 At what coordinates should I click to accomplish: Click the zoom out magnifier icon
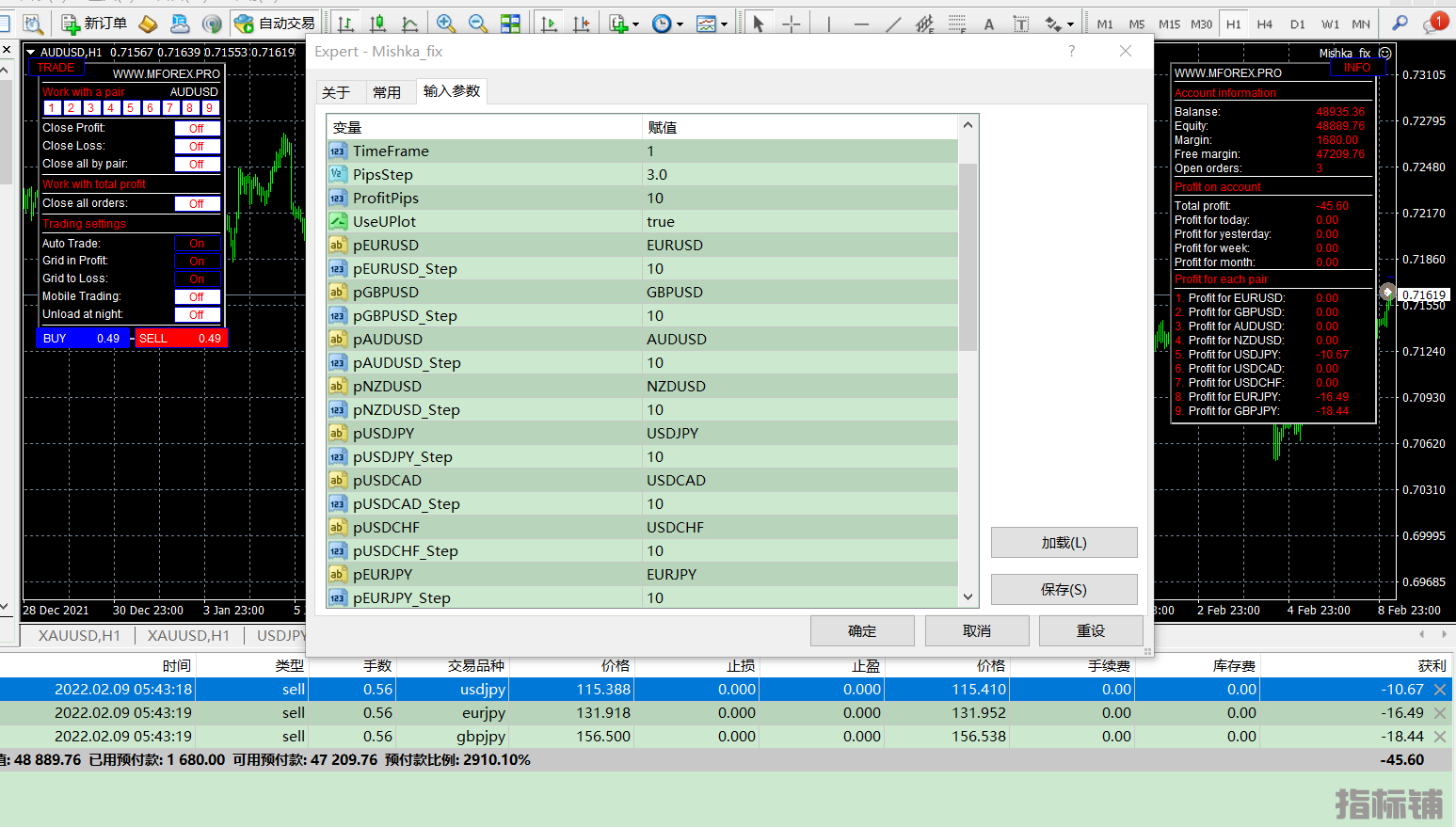[x=478, y=24]
